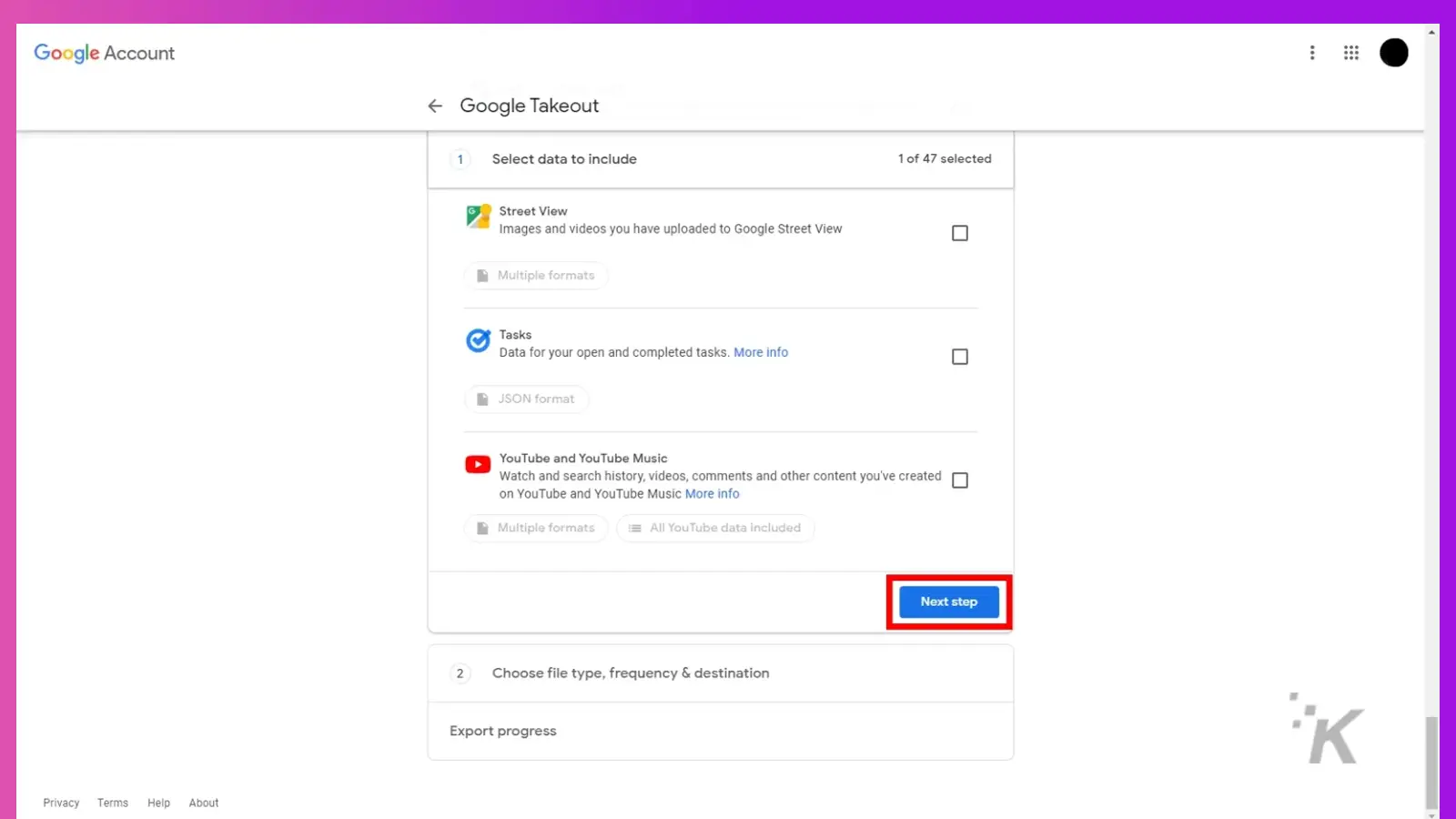The width and height of the screenshot is (1456, 819).
Task: Click the scrollbar up arrow
Action: point(1431,32)
